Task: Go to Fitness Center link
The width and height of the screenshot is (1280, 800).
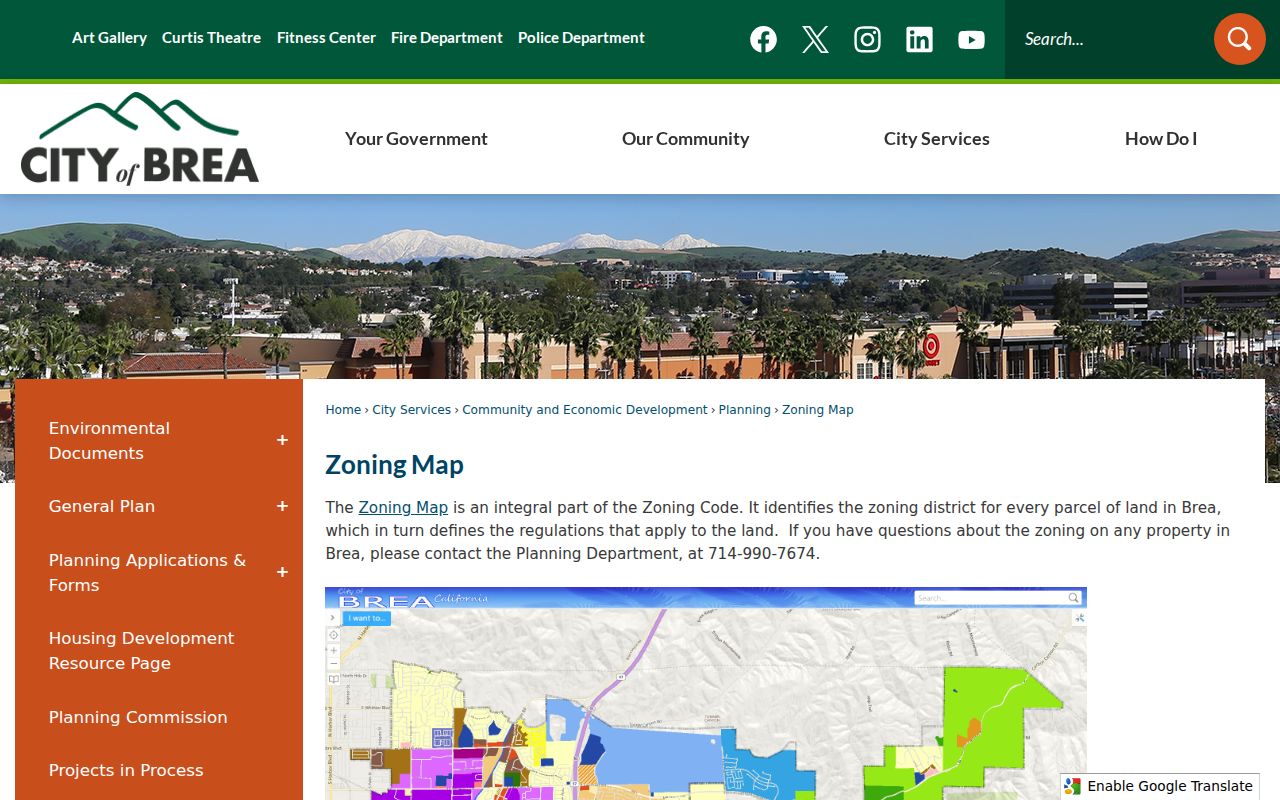Action: pyautogui.click(x=326, y=38)
